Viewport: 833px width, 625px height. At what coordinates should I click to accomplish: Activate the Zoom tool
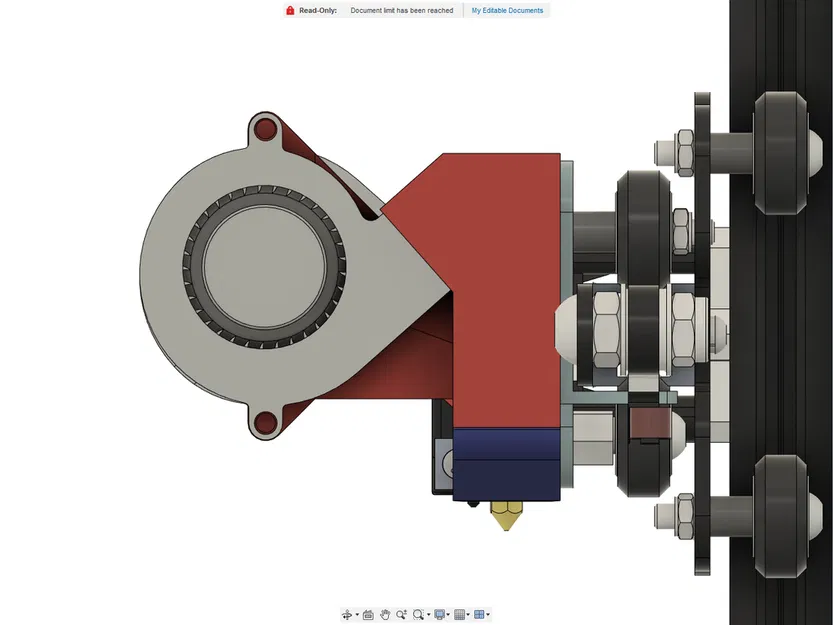pos(401,614)
